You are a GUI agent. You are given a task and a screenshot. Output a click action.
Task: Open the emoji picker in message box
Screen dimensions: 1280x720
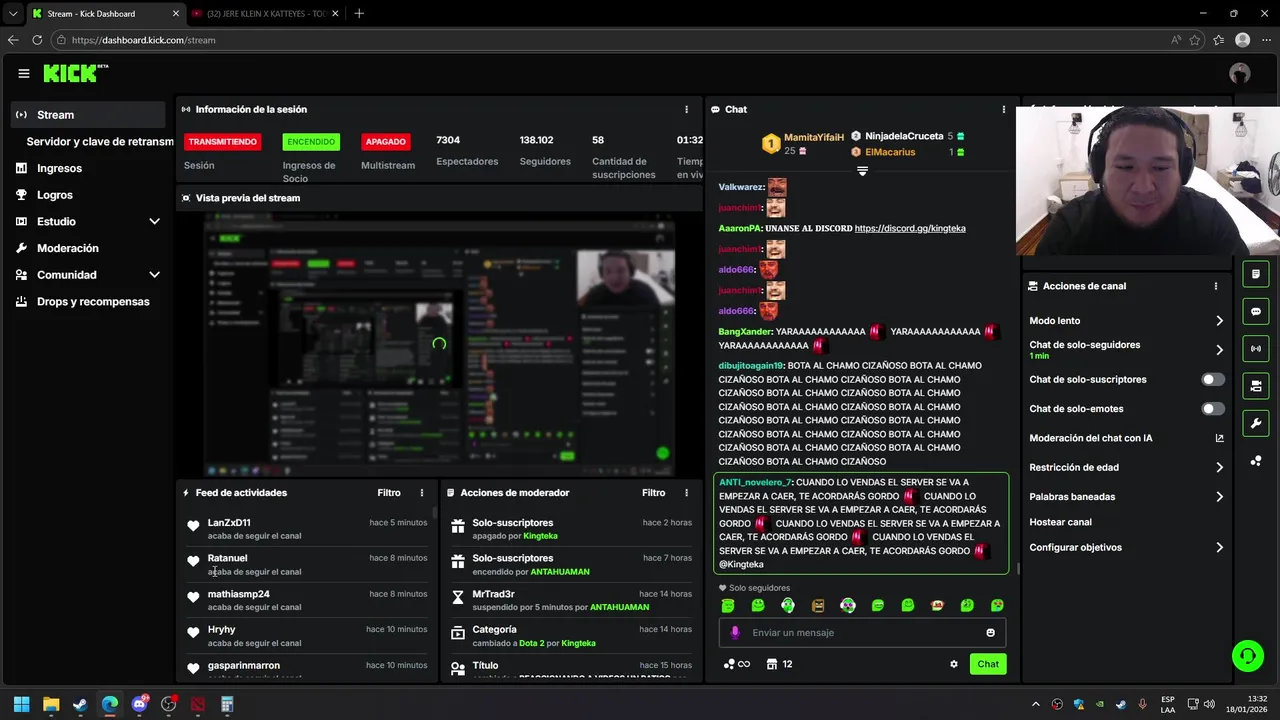pyautogui.click(x=990, y=633)
